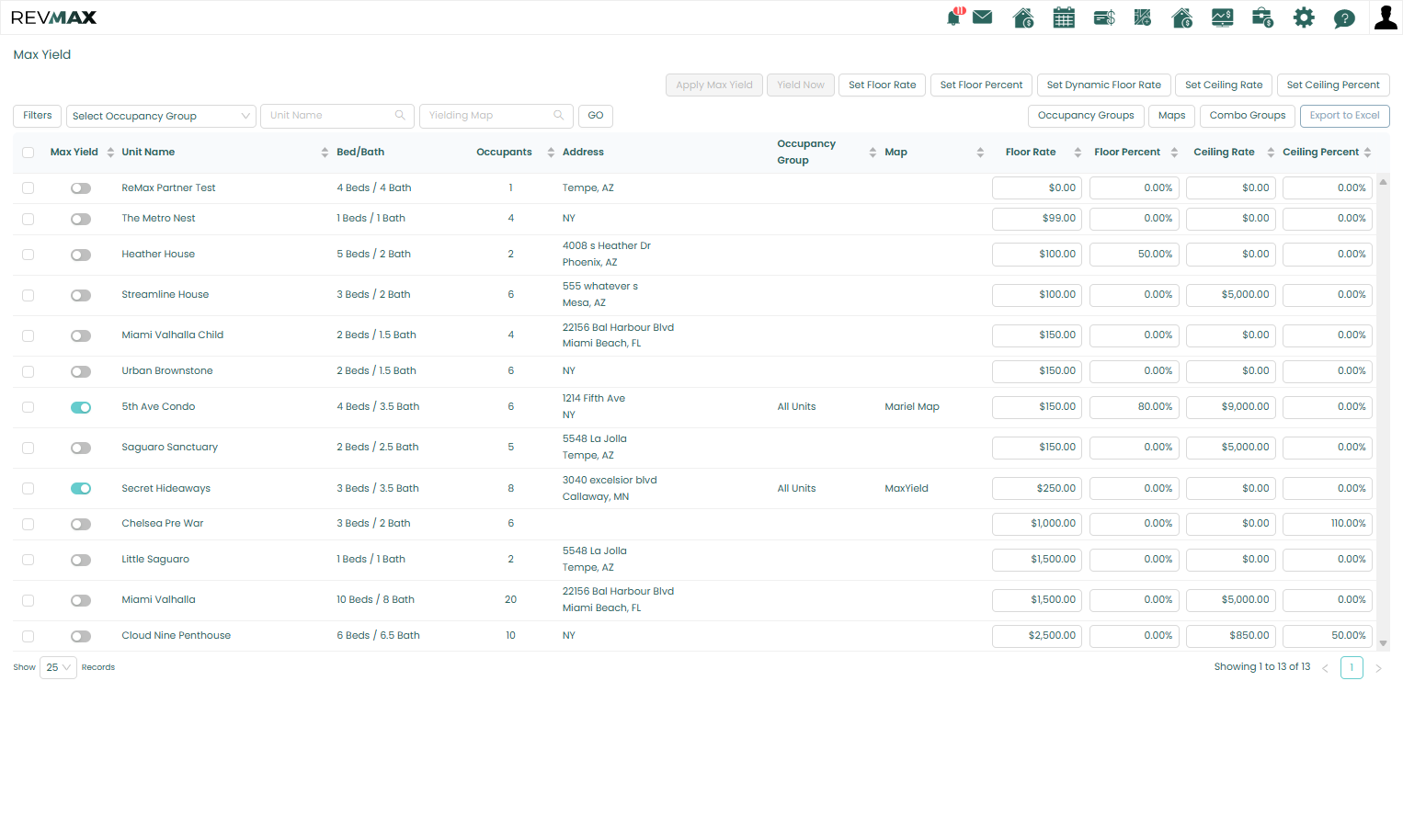1403x840 pixels.
Task: Check the select-all header checkbox
Action: 28,153
